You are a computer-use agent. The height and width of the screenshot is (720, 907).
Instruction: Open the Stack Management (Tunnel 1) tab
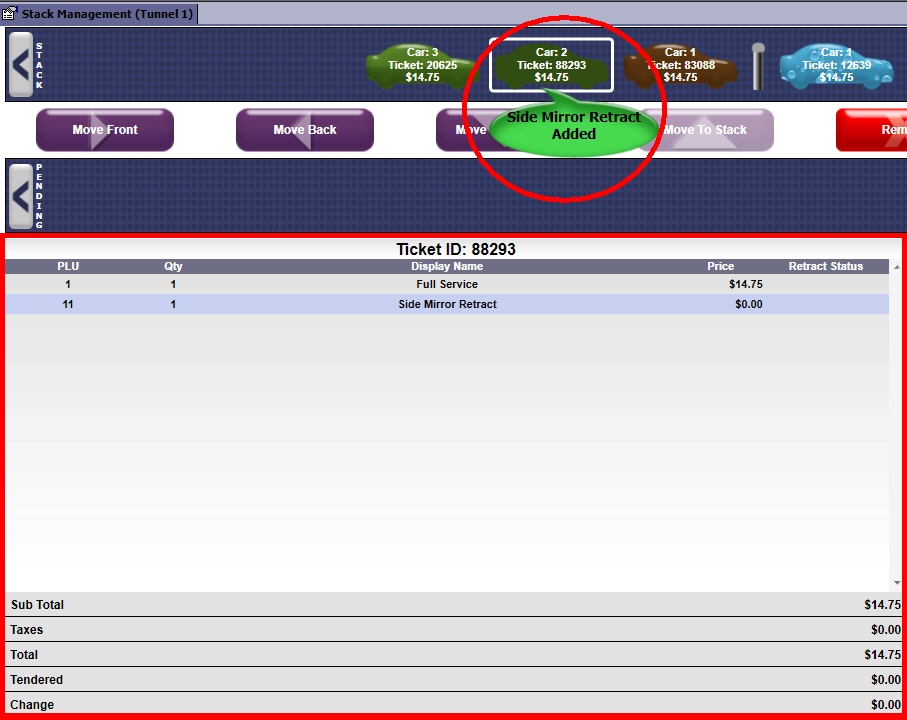(108, 14)
